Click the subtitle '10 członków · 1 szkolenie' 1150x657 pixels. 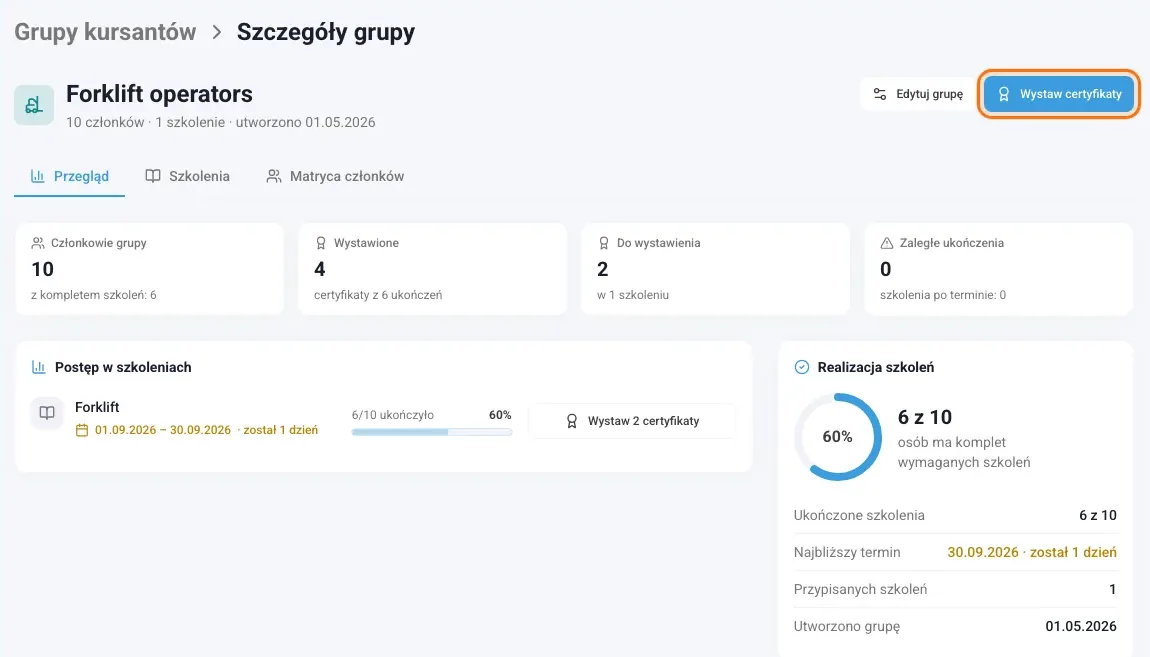click(145, 122)
